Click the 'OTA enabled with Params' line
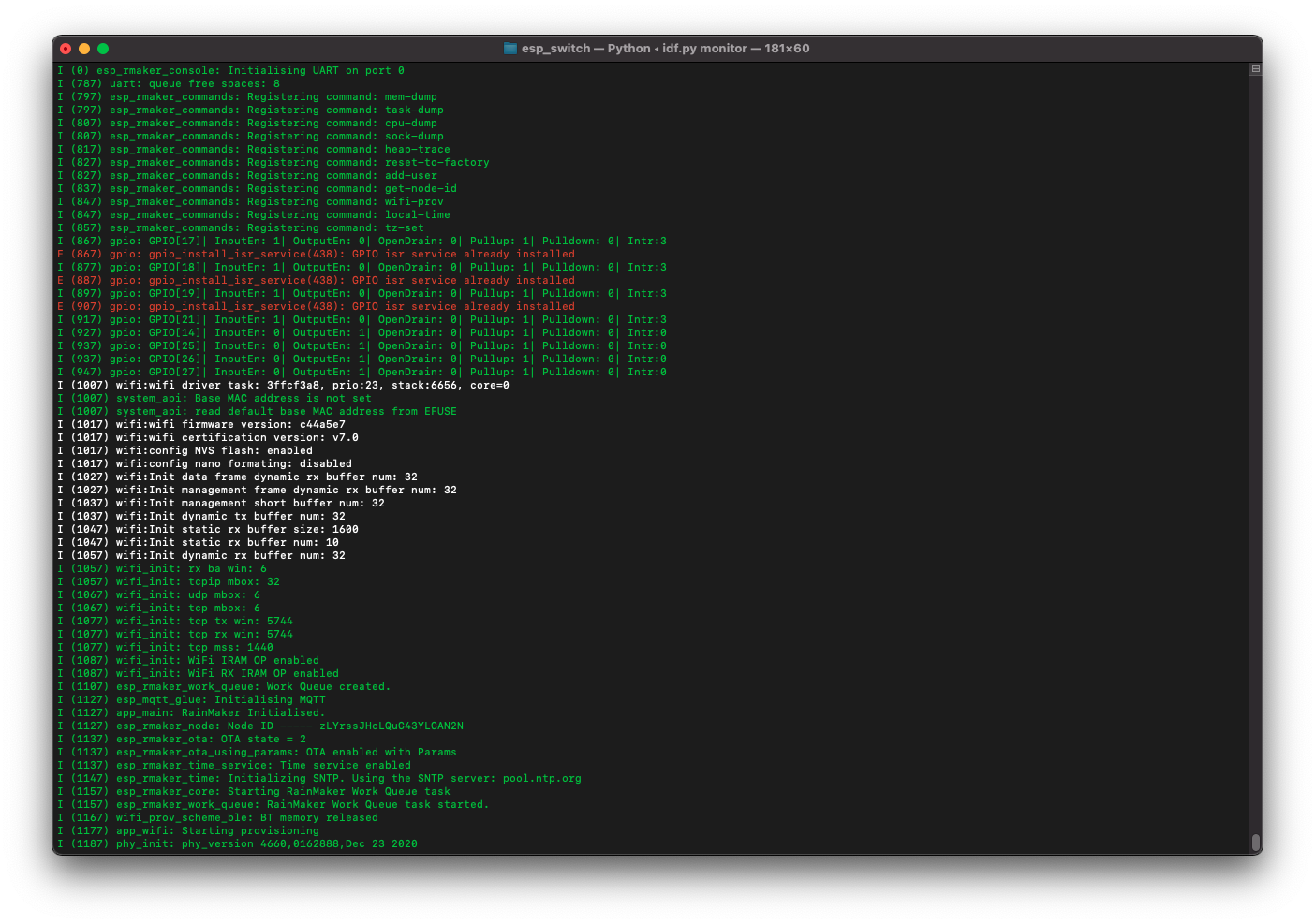The width and height of the screenshot is (1315, 924). click(x=258, y=752)
